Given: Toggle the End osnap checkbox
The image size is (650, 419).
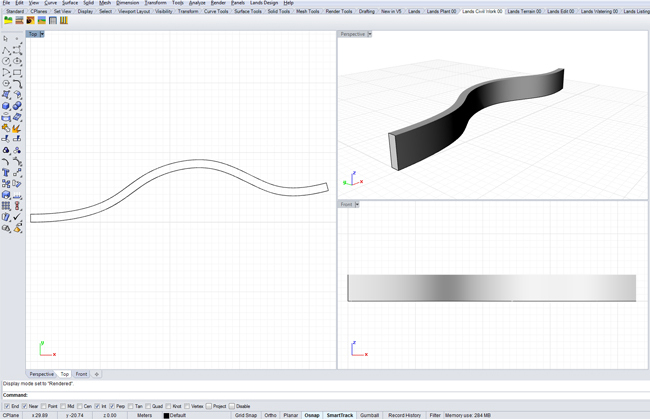Looking at the screenshot, I should pos(6,406).
